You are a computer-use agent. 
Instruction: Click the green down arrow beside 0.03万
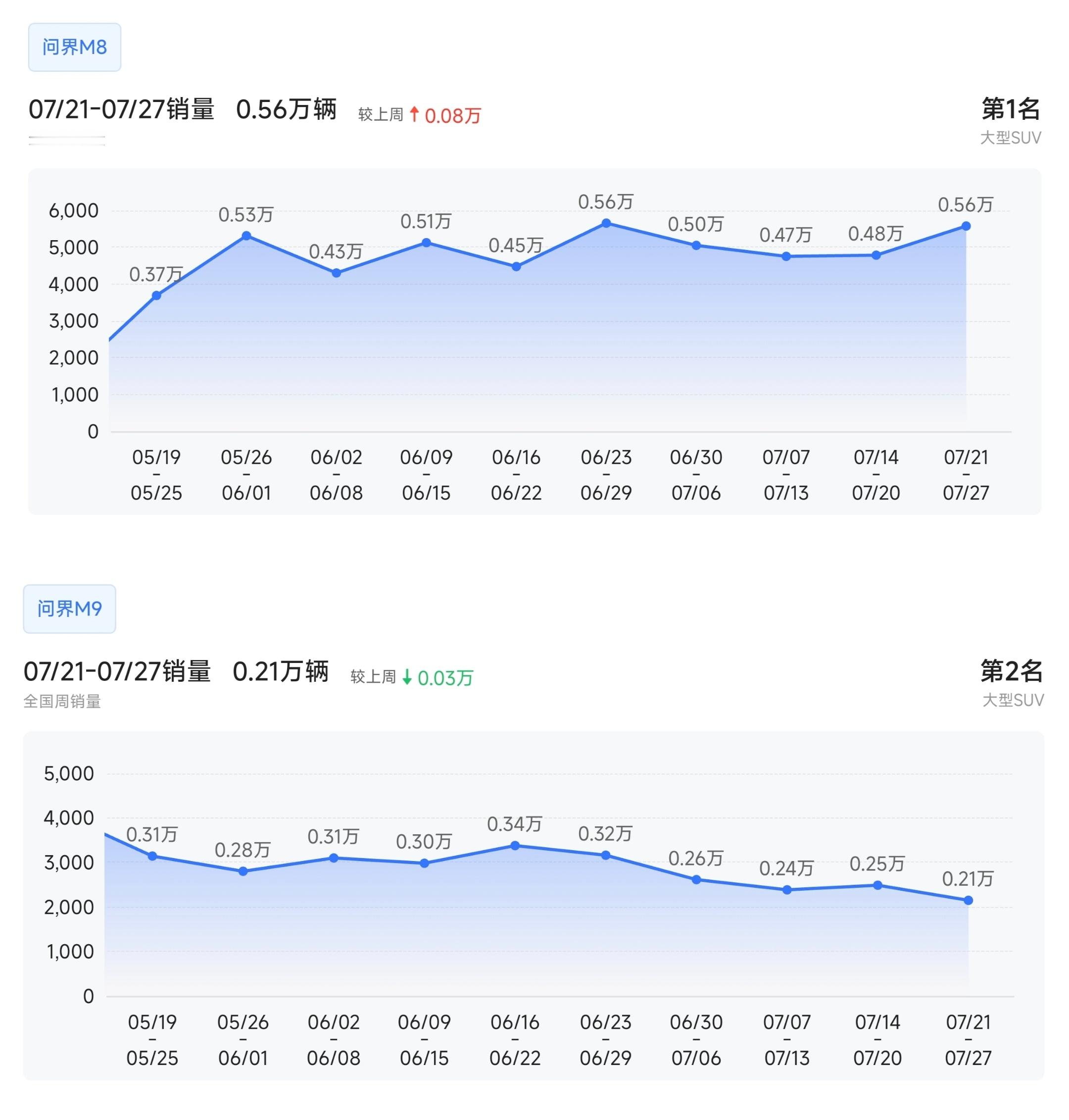point(407,677)
